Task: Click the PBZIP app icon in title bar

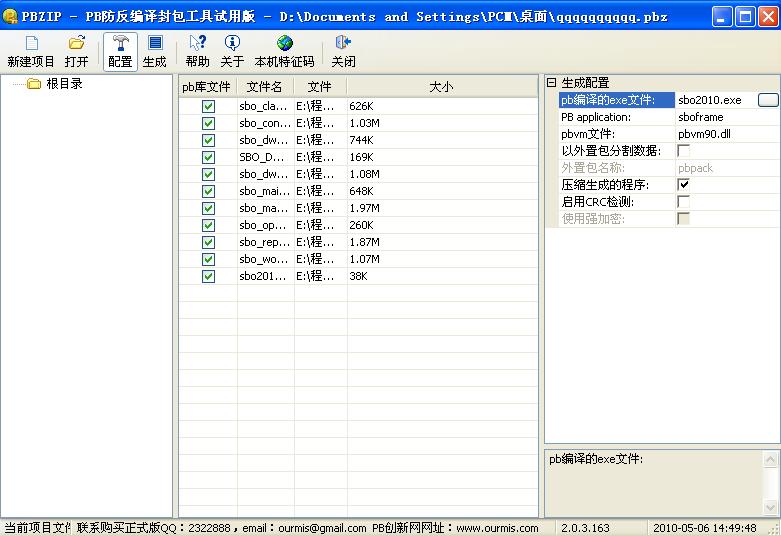Action: tap(10, 16)
